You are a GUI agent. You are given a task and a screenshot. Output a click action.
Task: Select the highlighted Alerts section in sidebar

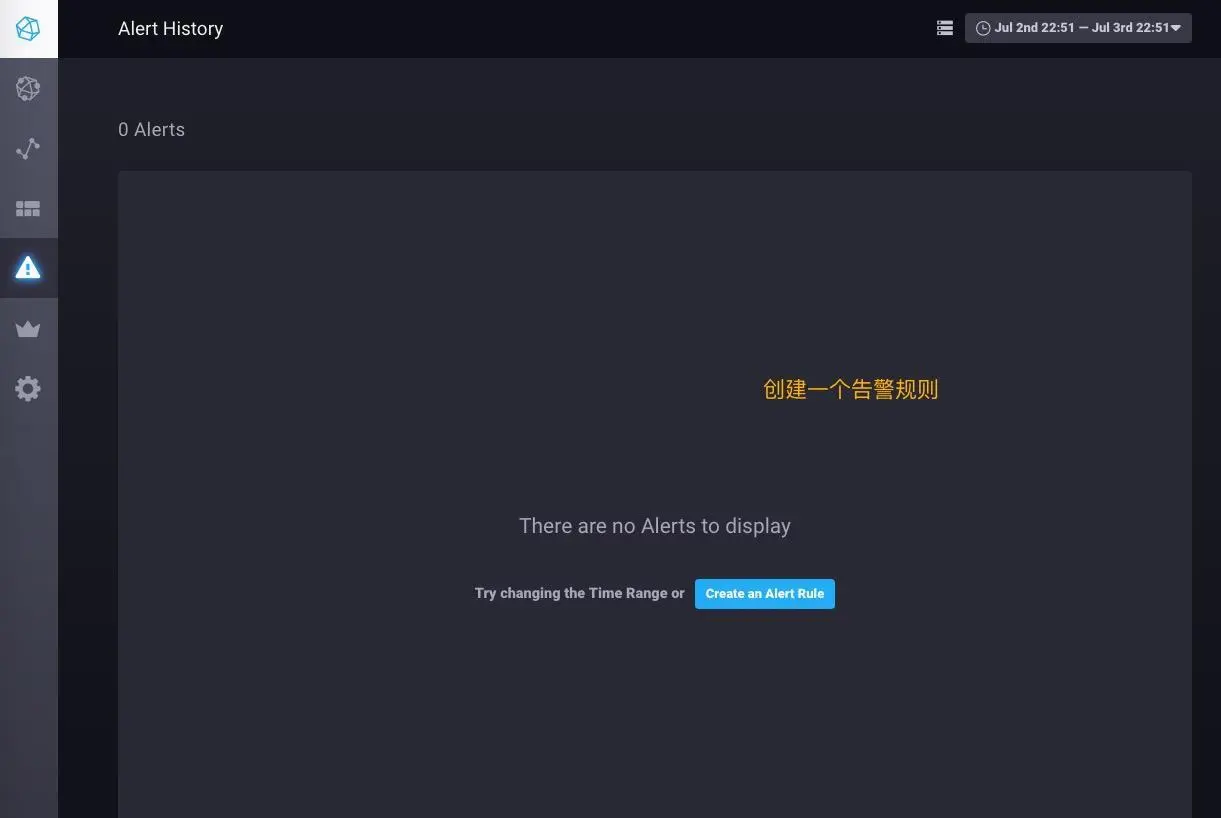tap(28, 267)
